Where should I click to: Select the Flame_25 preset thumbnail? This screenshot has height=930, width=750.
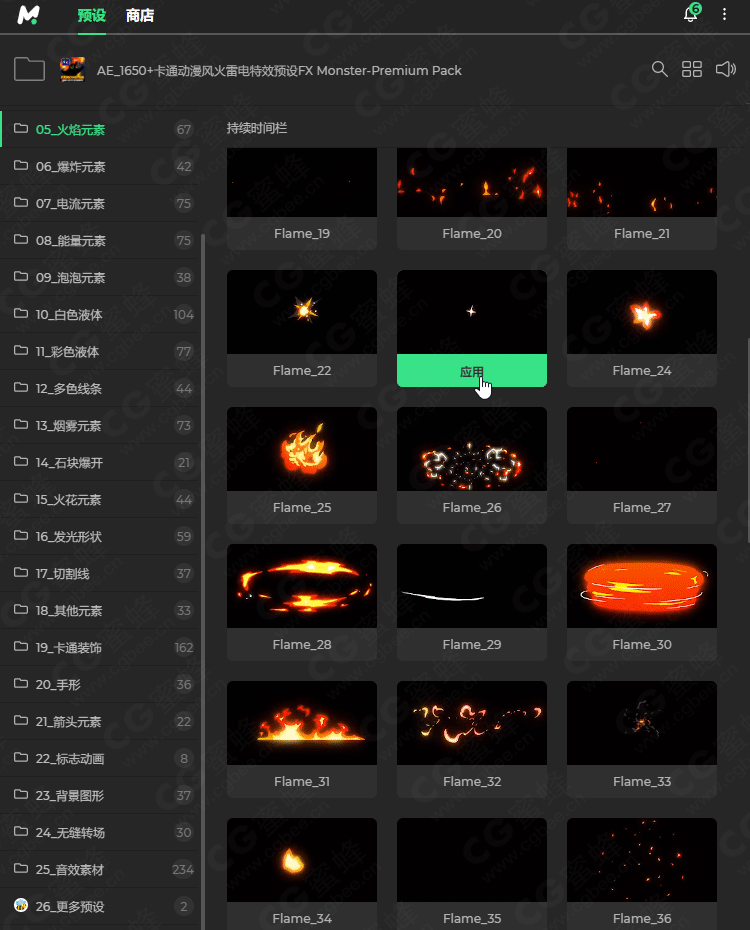(302, 449)
